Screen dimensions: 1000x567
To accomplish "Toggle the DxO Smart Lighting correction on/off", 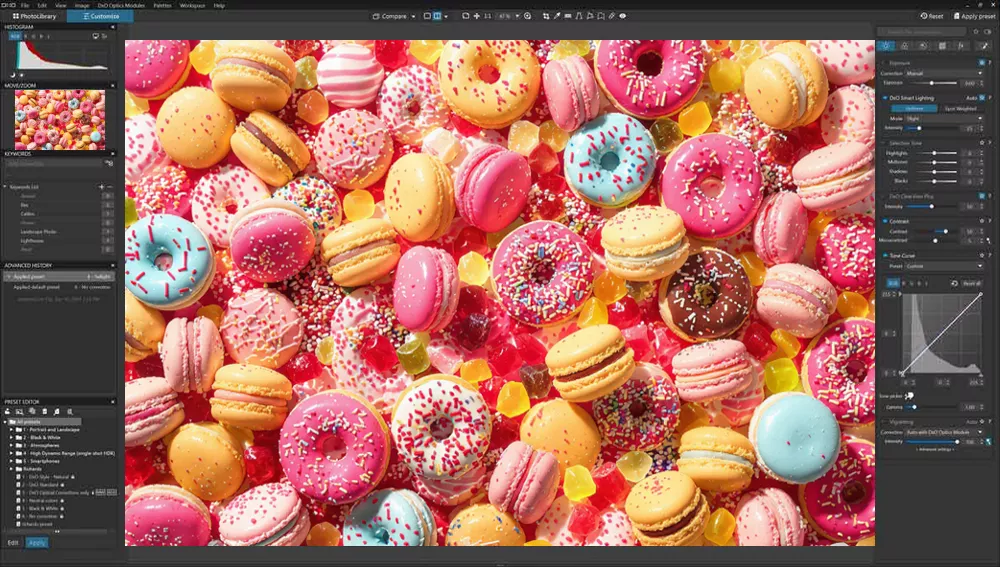I will tap(885, 98).
